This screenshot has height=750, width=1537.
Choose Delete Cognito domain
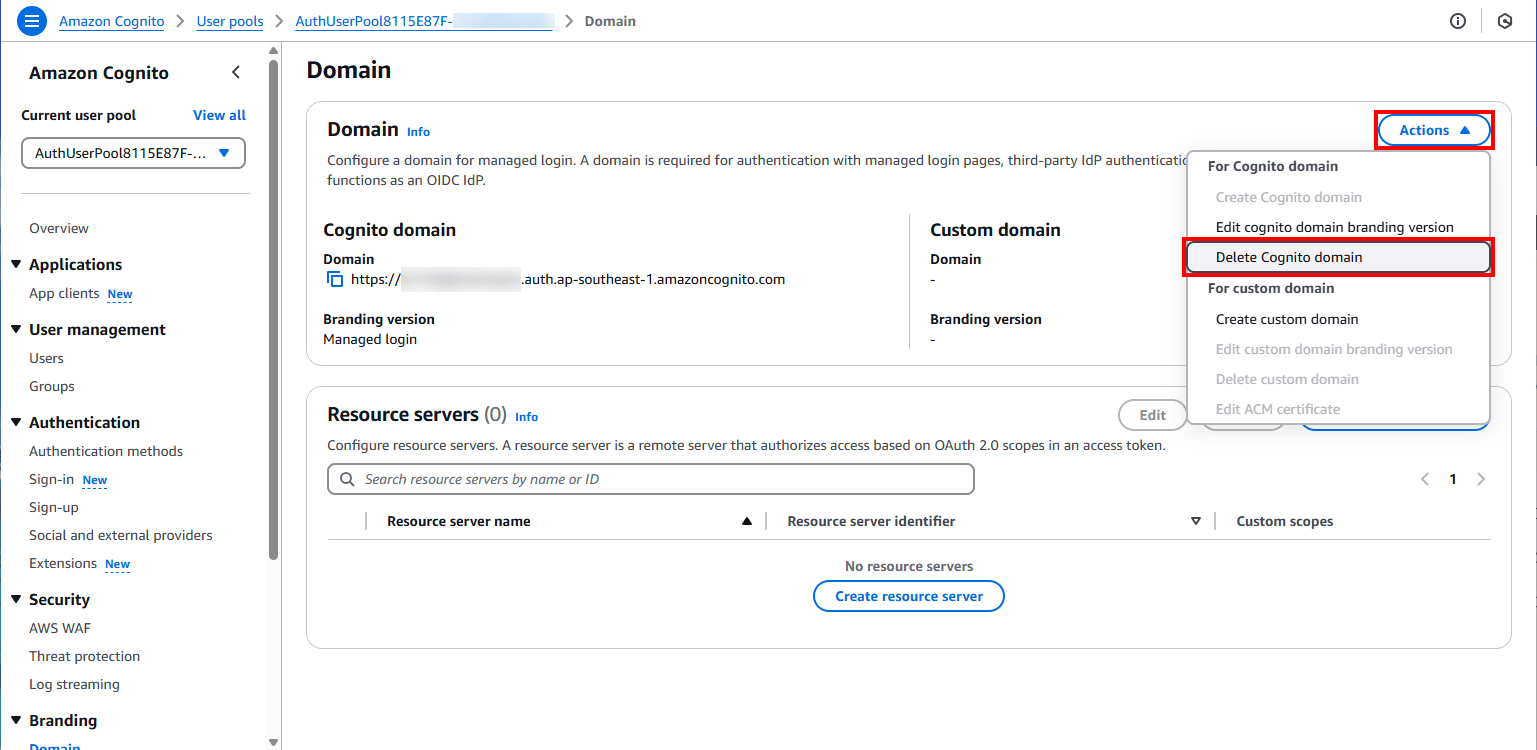coord(1338,257)
